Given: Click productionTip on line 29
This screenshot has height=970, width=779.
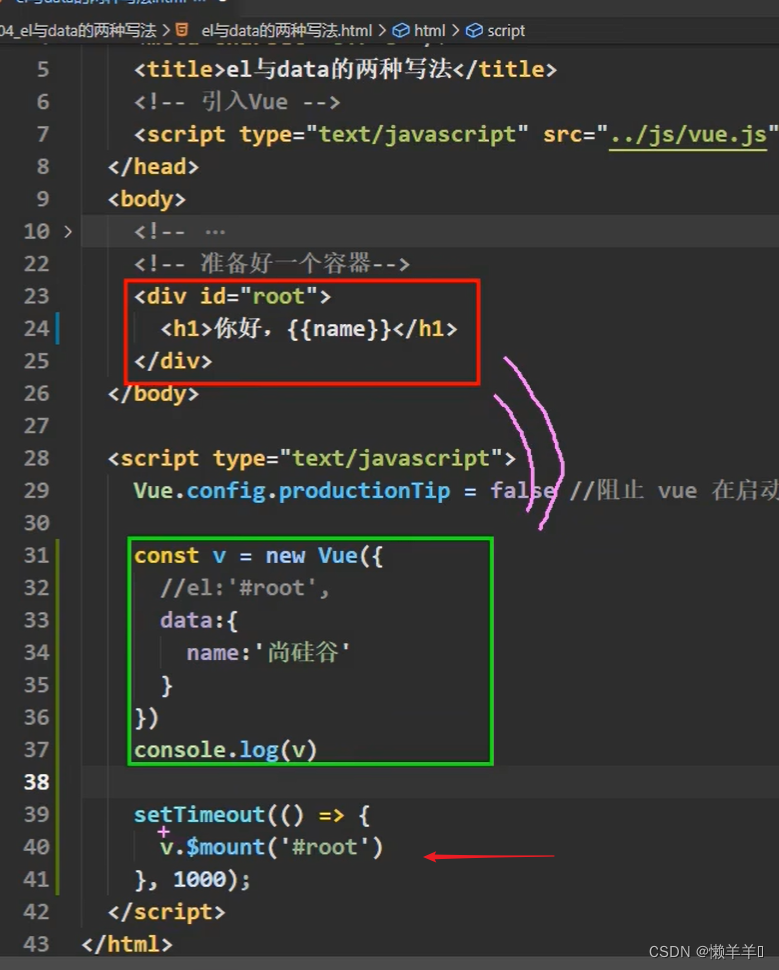Looking at the screenshot, I should 364,491.
